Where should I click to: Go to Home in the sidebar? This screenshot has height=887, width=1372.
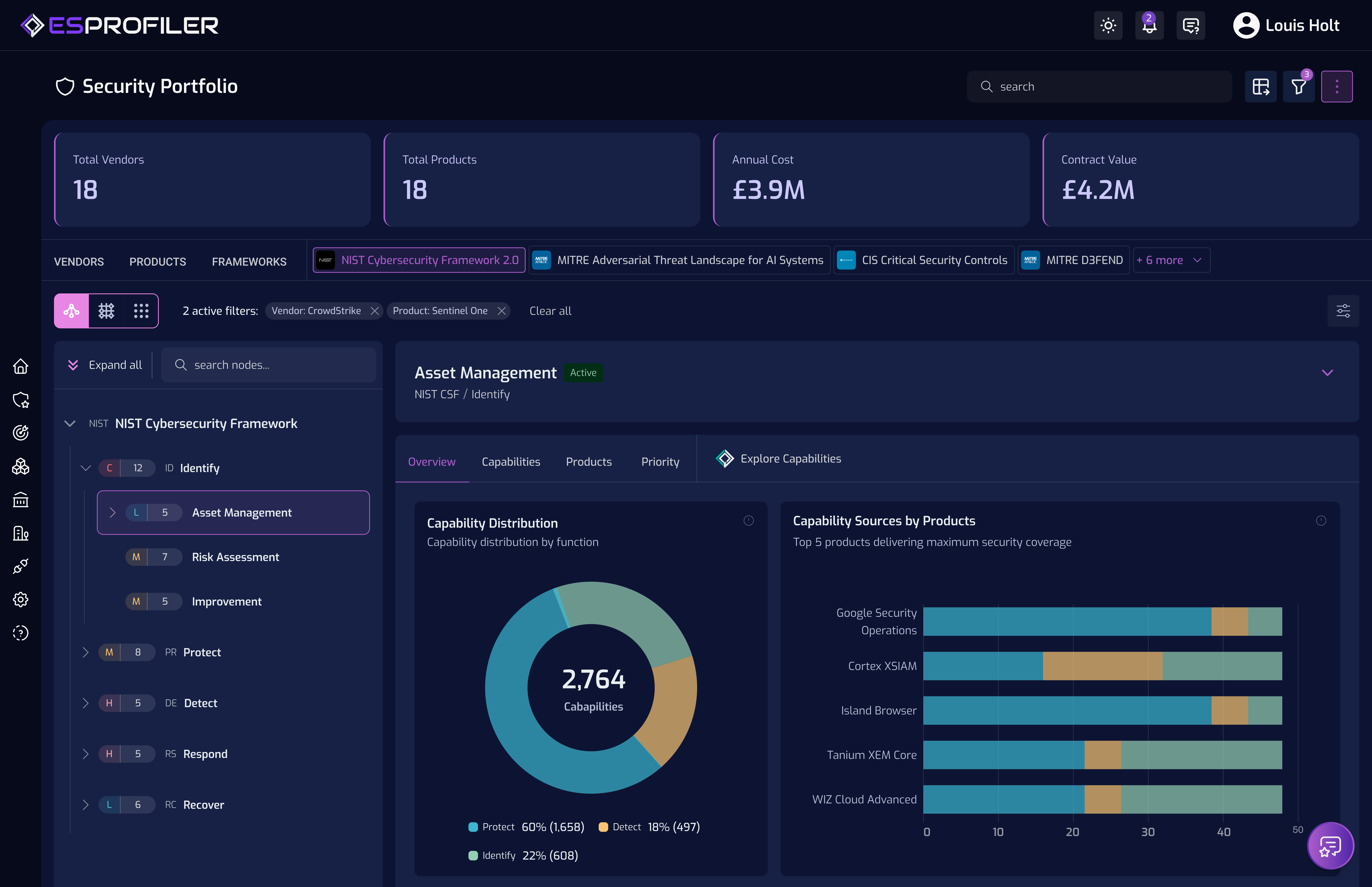[x=21, y=366]
